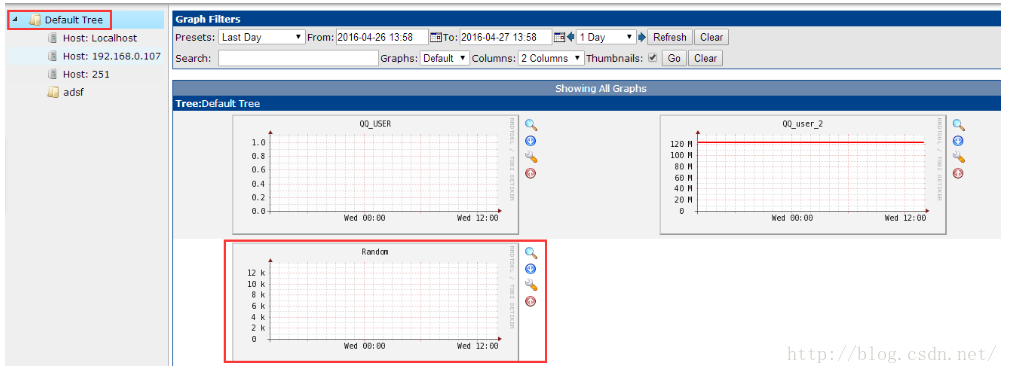Select Host: 192.168.0.107 in the tree
Viewport: 1009px width, 374px height.
pos(111,56)
